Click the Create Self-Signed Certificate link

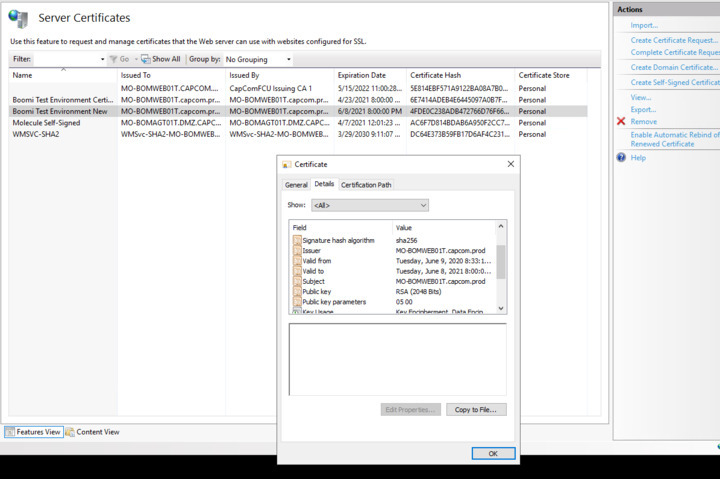click(674, 82)
